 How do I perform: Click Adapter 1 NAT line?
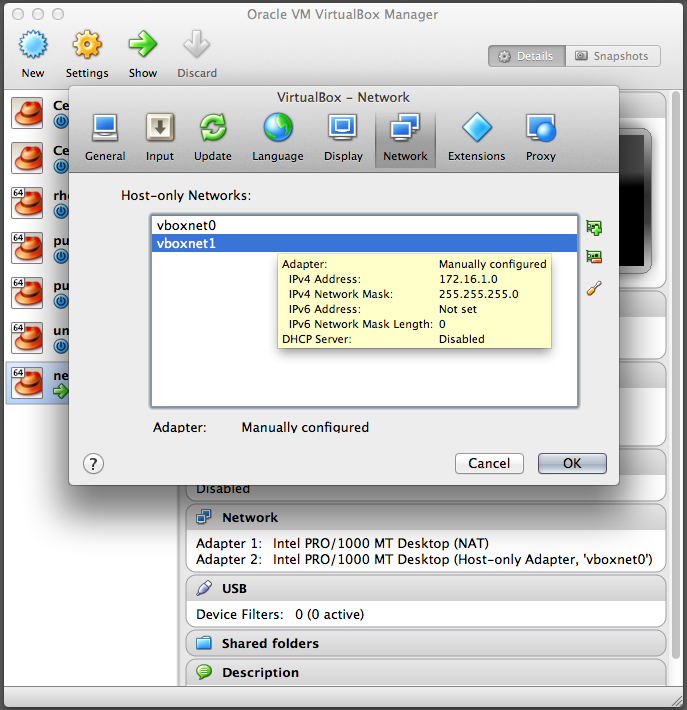click(x=342, y=543)
